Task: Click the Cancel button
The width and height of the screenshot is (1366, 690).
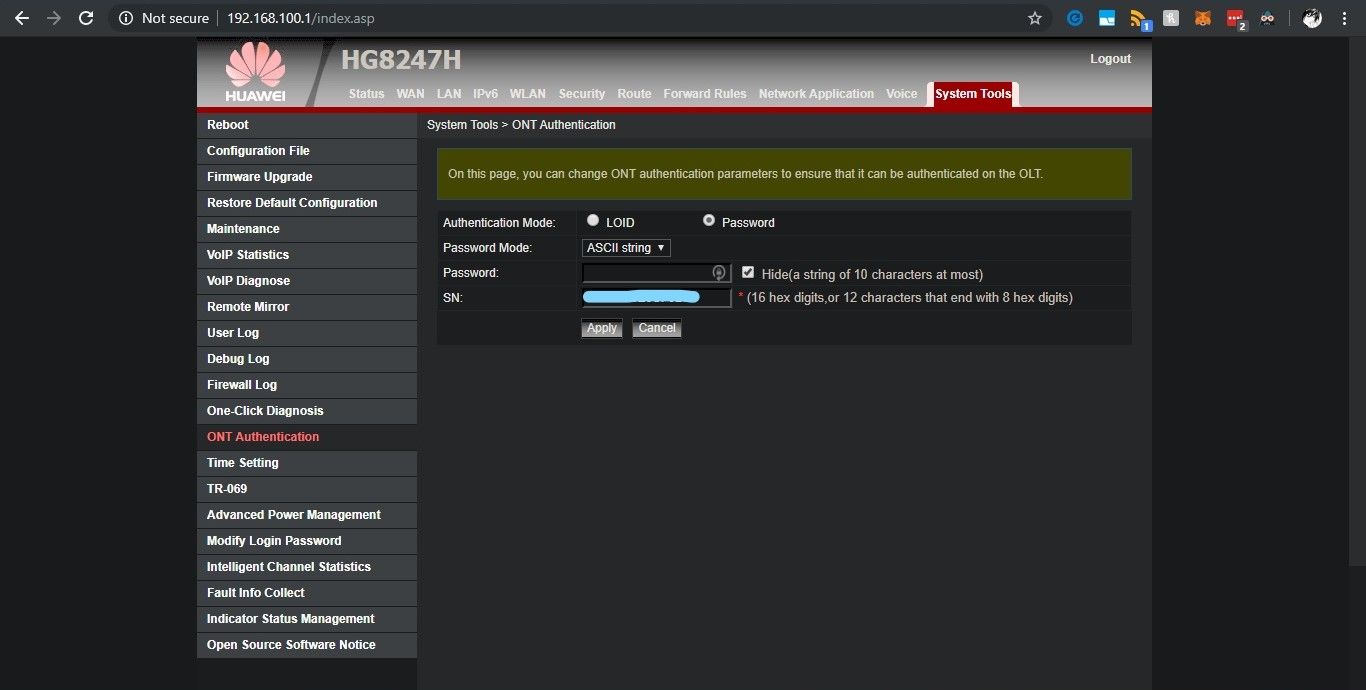Action: click(x=656, y=328)
